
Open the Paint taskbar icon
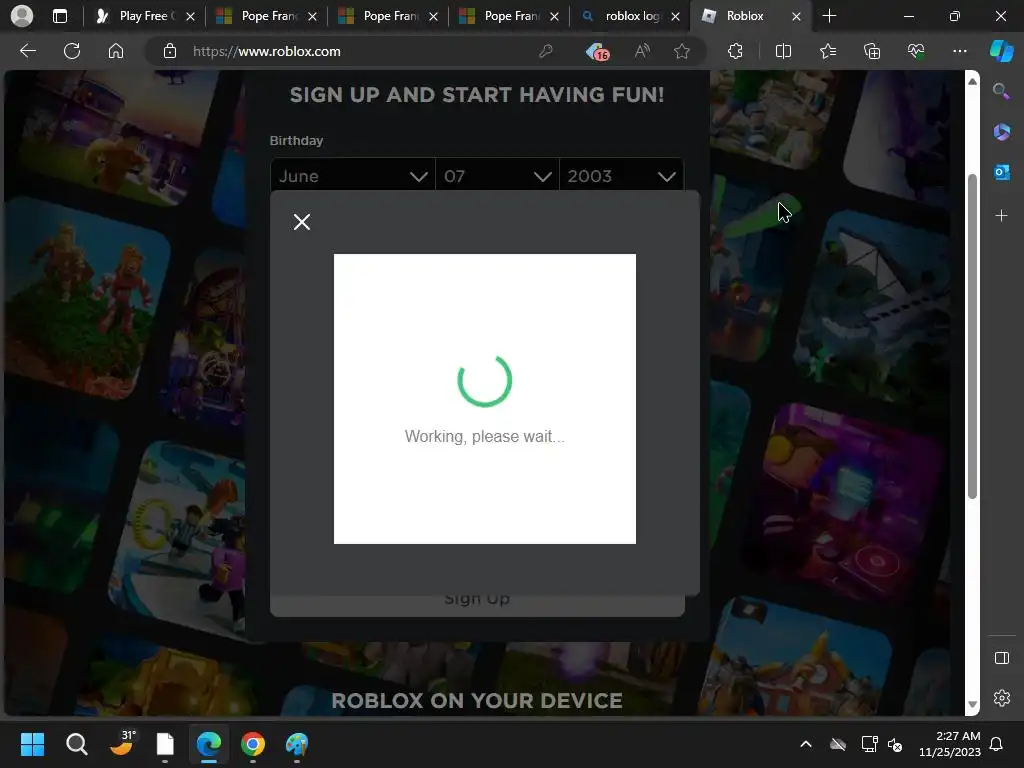(x=297, y=744)
